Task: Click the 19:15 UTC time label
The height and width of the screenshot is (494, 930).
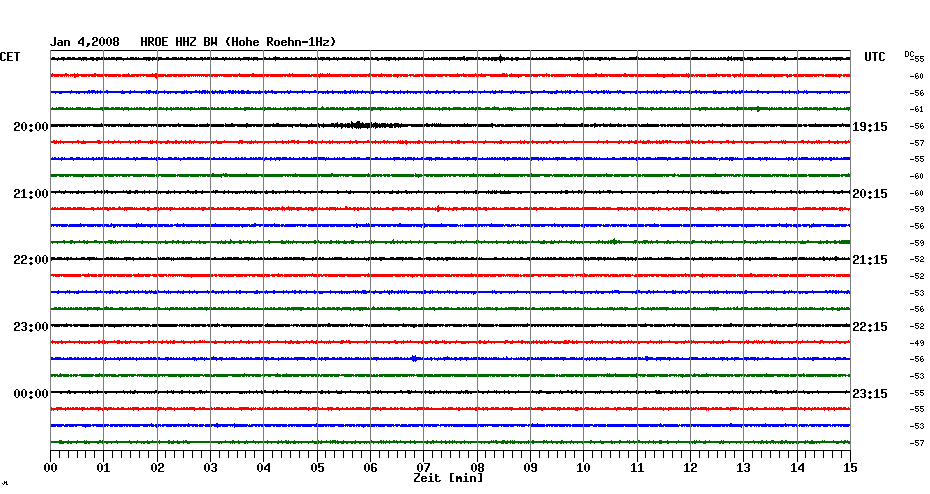Action: click(x=870, y=127)
